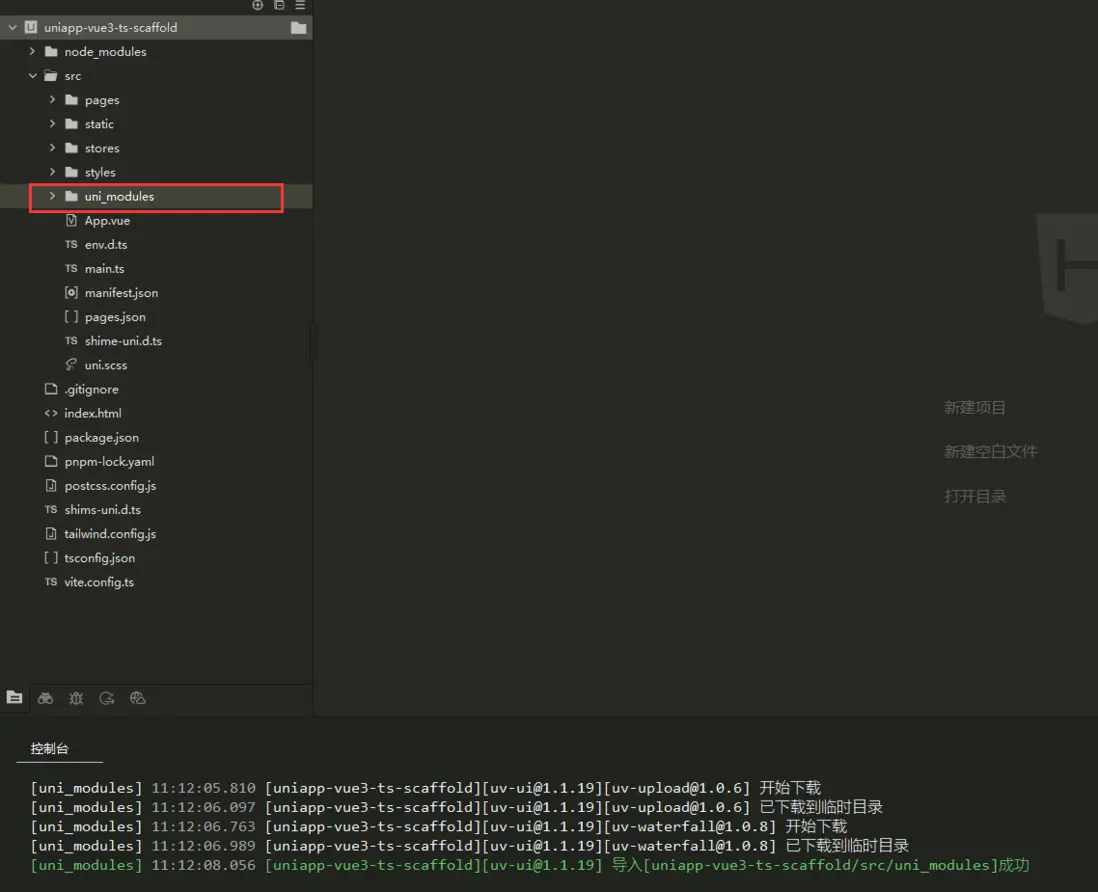The width and height of the screenshot is (1098, 892).
Task: Switch to the project explorer bottom icon
Action: point(14,698)
